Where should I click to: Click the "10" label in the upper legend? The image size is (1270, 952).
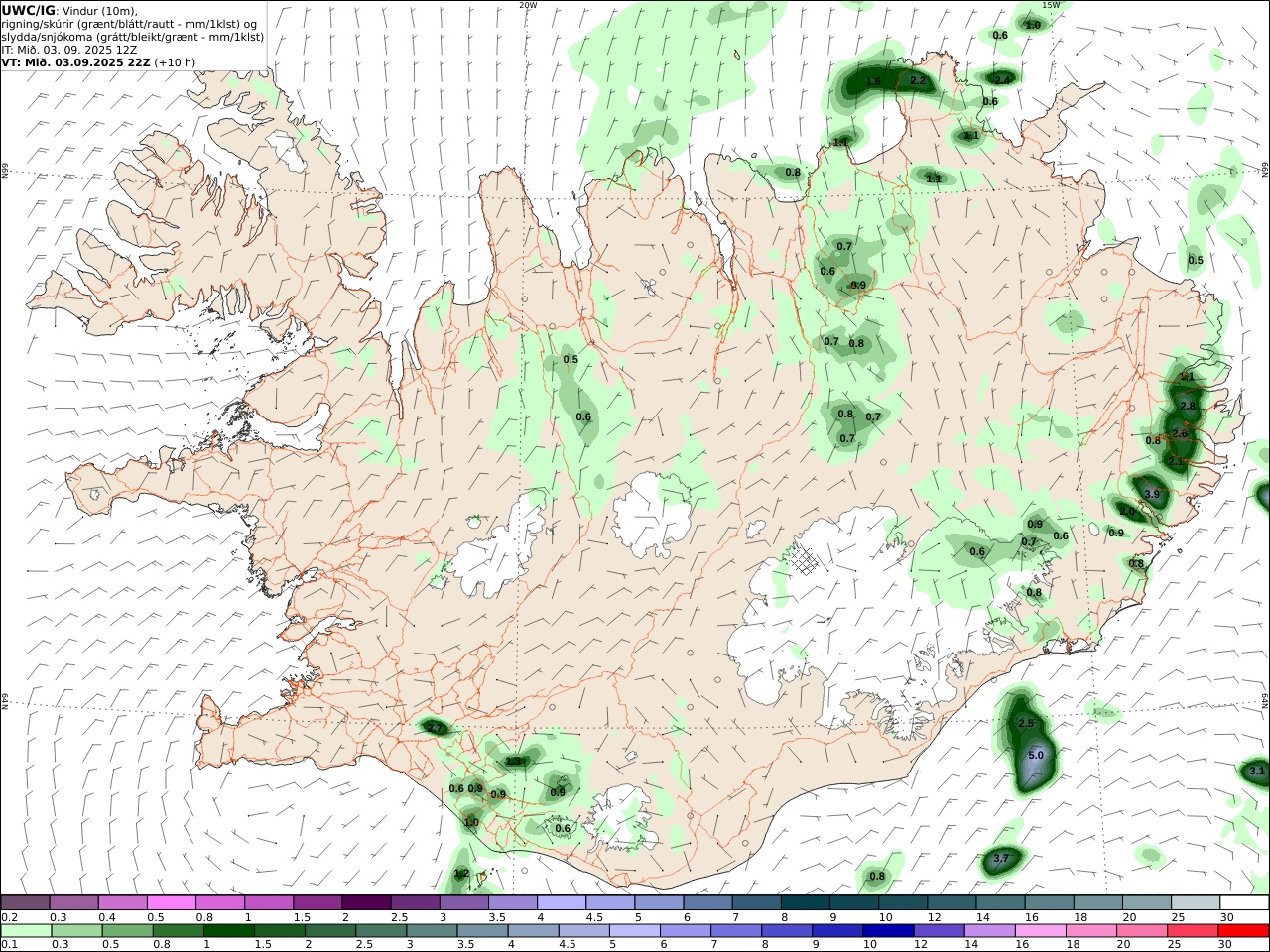pos(885,917)
